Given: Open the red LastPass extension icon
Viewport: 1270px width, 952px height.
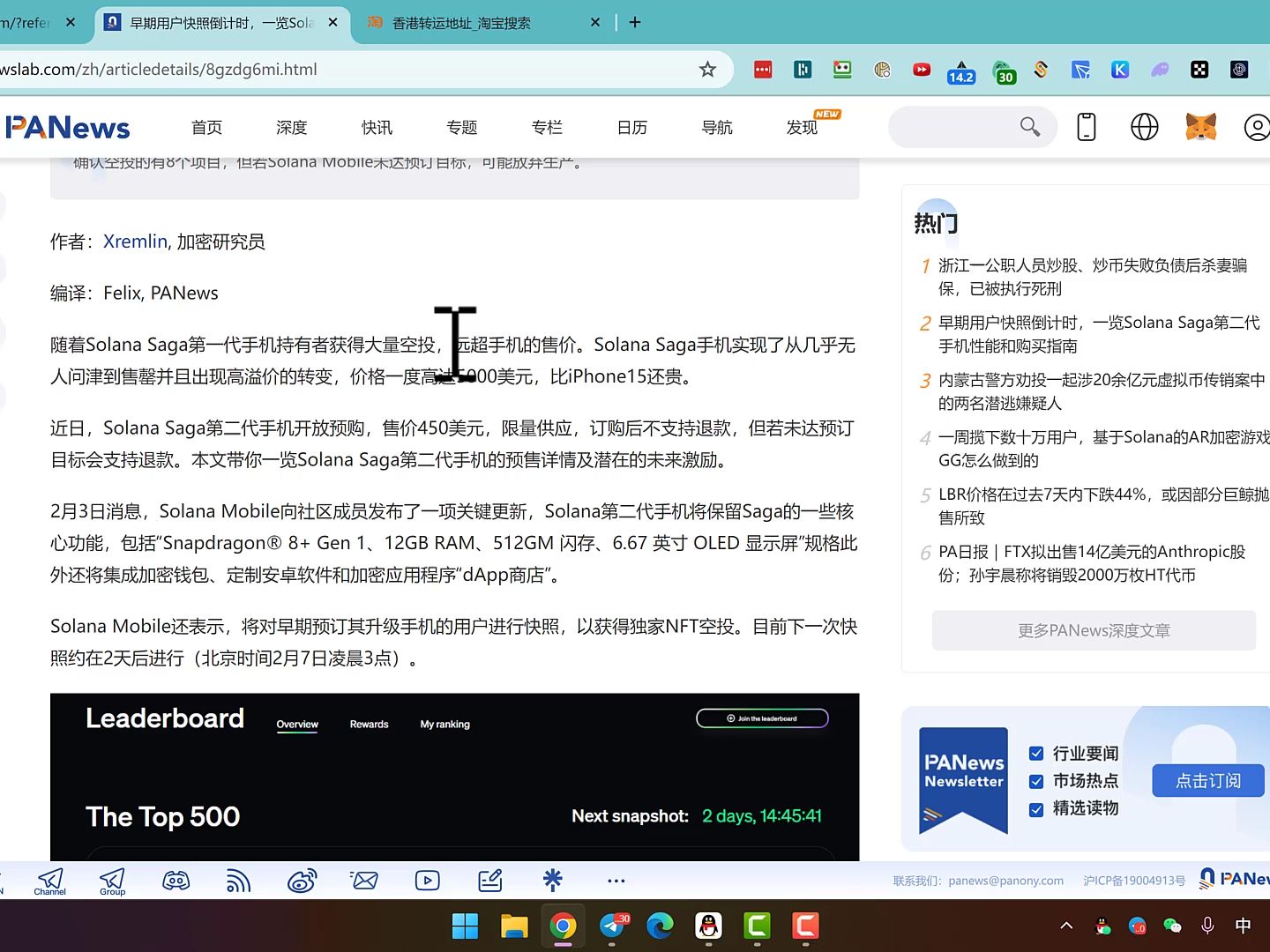Looking at the screenshot, I should [763, 70].
